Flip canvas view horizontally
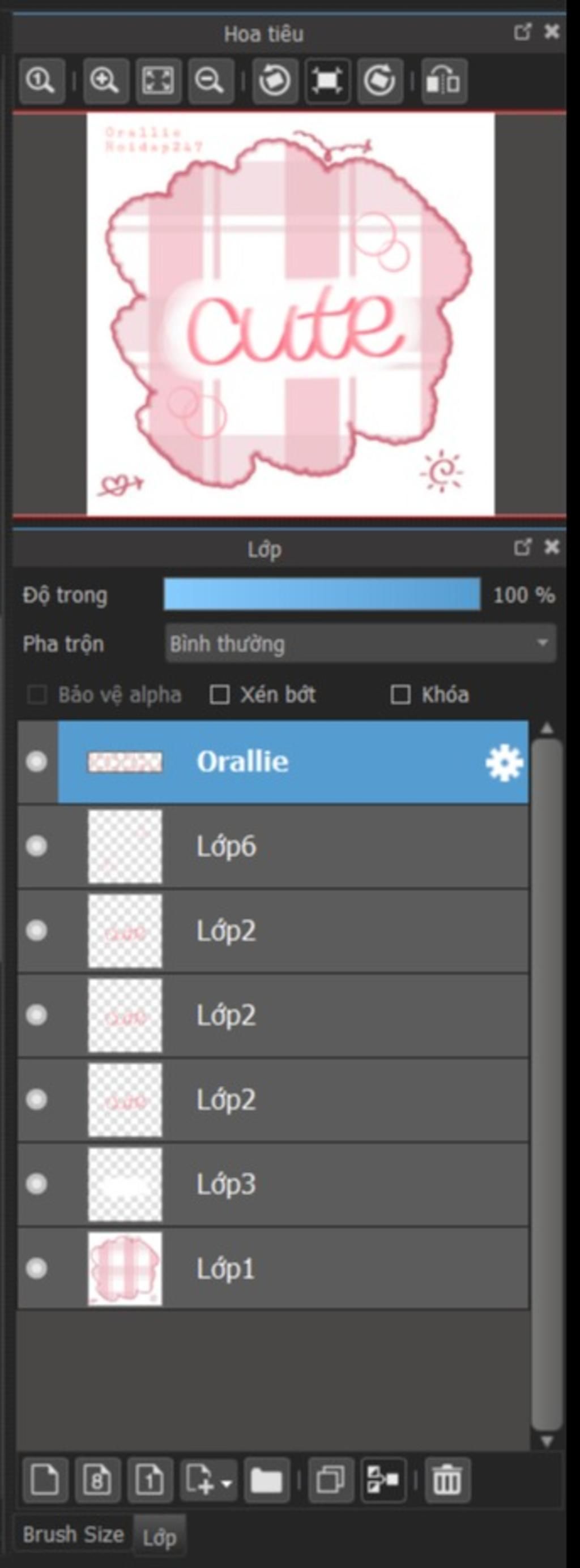The width and height of the screenshot is (580, 1568). click(444, 81)
